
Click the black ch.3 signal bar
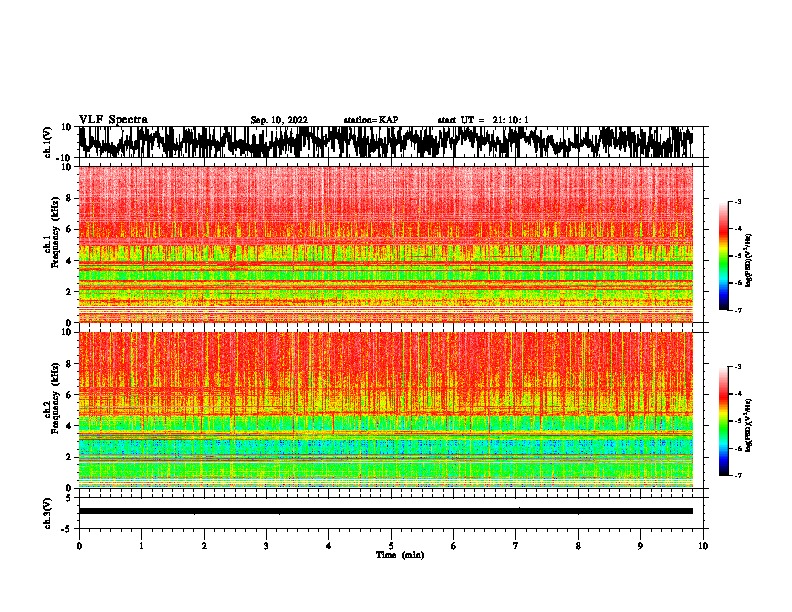click(x=386, y=511)
